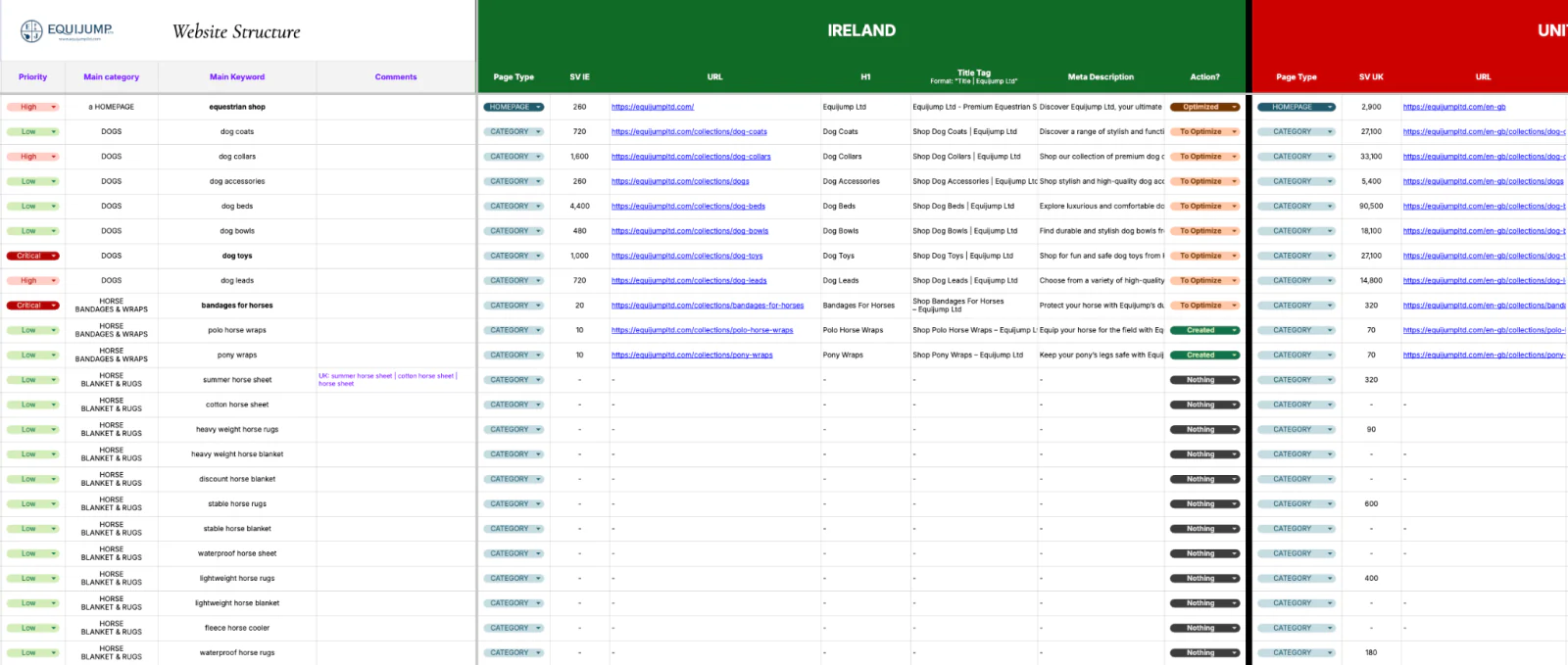Open the Ireland collections/dog-bowls URL
Image resolution: width=1568 pixels, height=665 pixels.
point(690,231)
